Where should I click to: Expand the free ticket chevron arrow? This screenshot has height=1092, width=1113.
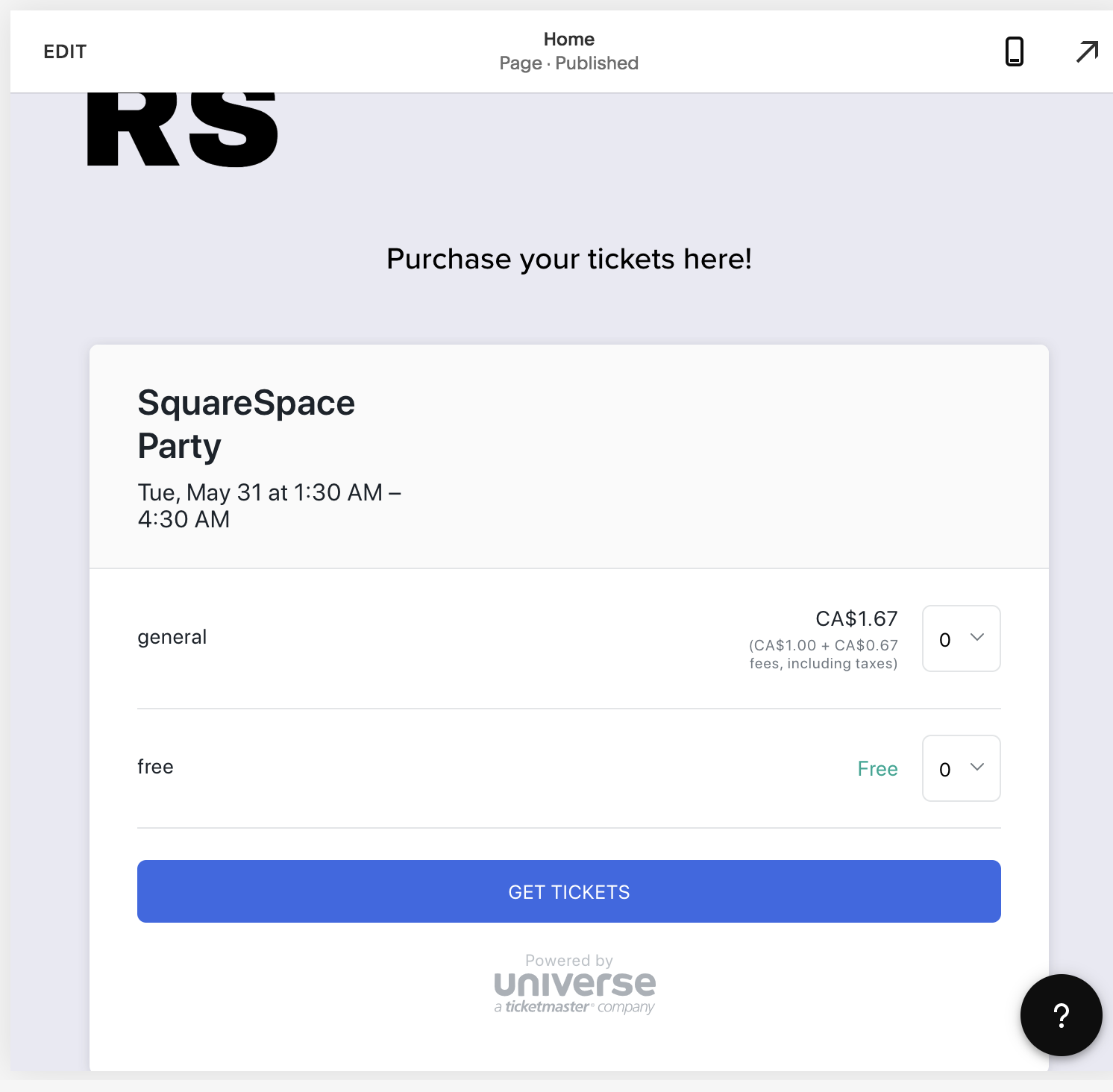[977, 767]
